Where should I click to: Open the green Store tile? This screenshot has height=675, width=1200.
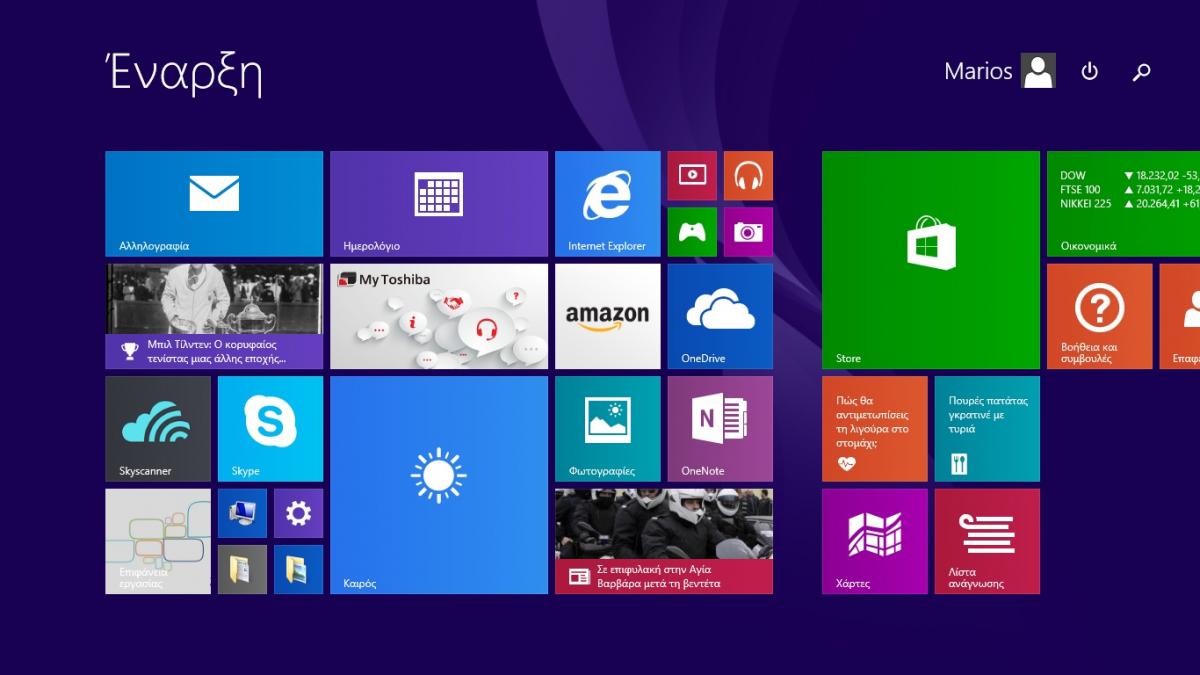[931, 260]
